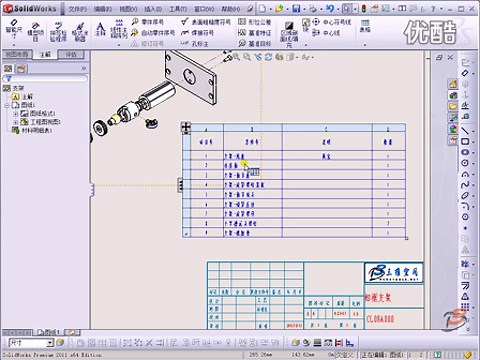Insert Hole Callout (孔标注)
The image size is (480, 360).
click(195, 43)
